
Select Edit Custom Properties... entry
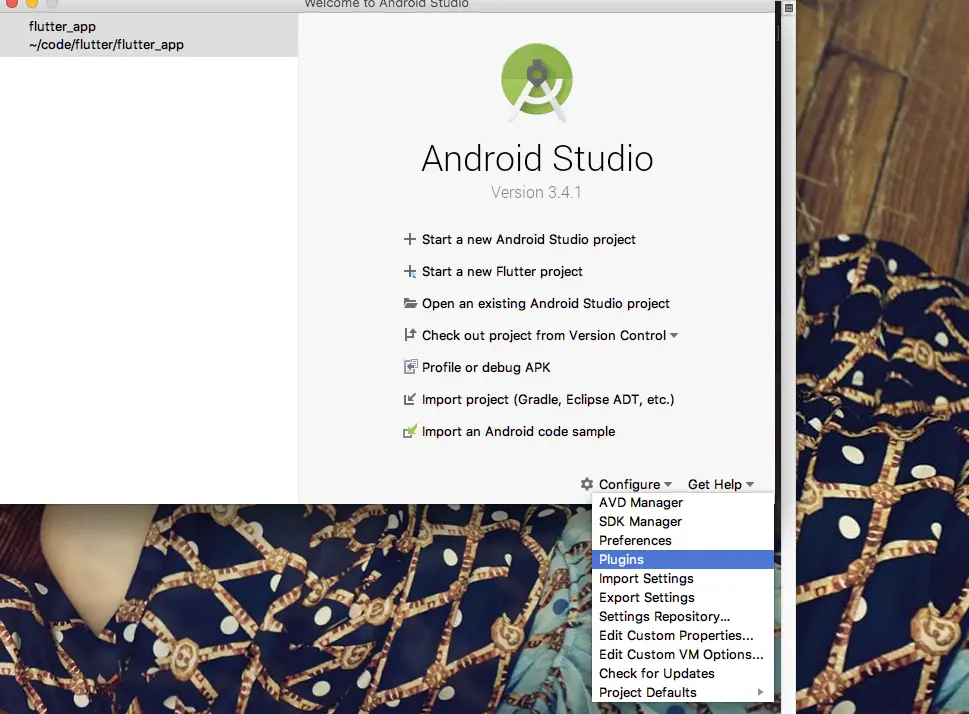click(682, 635)
